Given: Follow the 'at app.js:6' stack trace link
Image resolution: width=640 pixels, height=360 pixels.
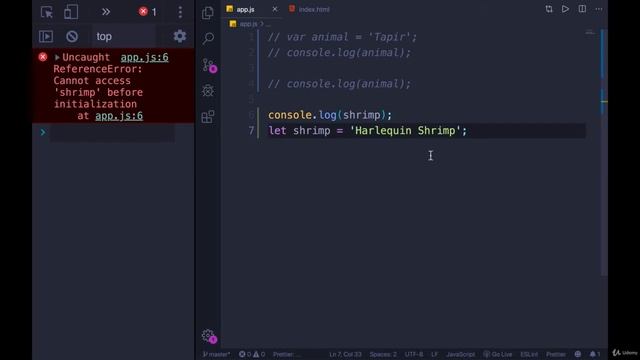Looking at the screenshot, I should [x=119, y=116].
